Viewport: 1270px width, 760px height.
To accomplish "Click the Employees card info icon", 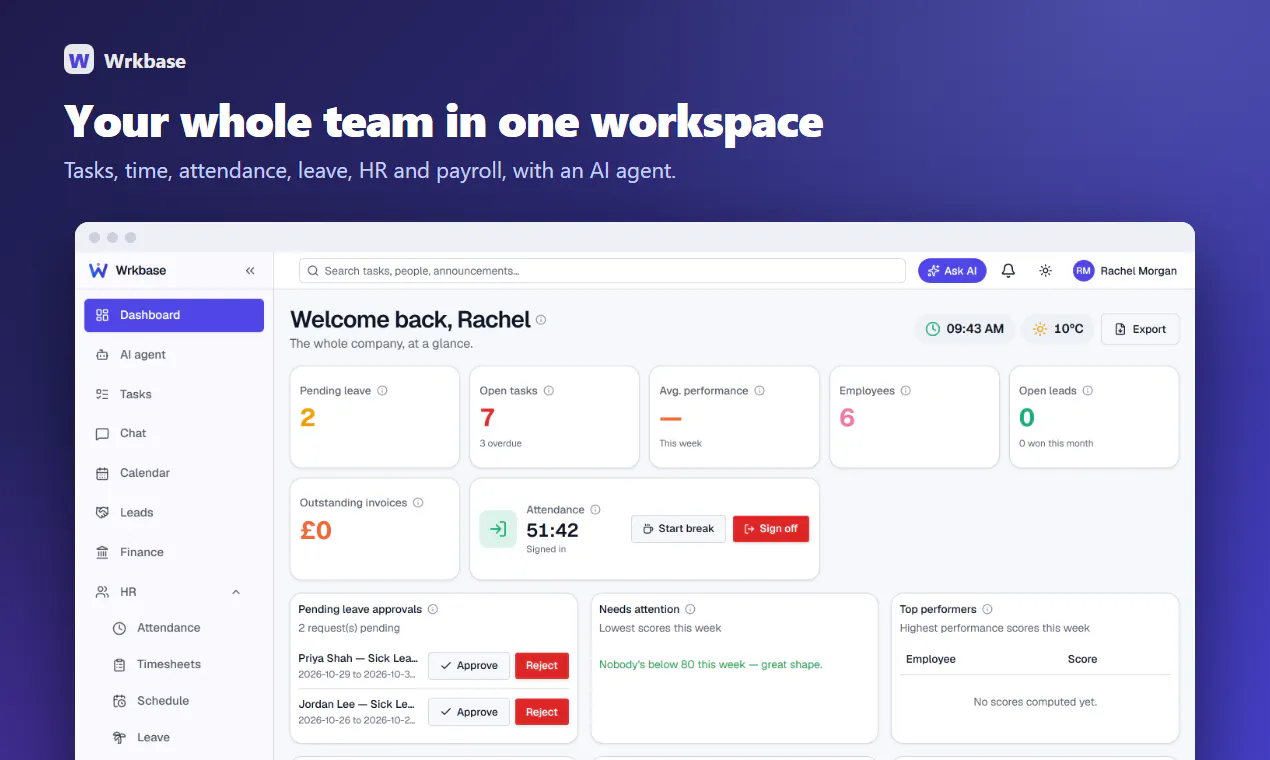I will (x=905, y=391).
